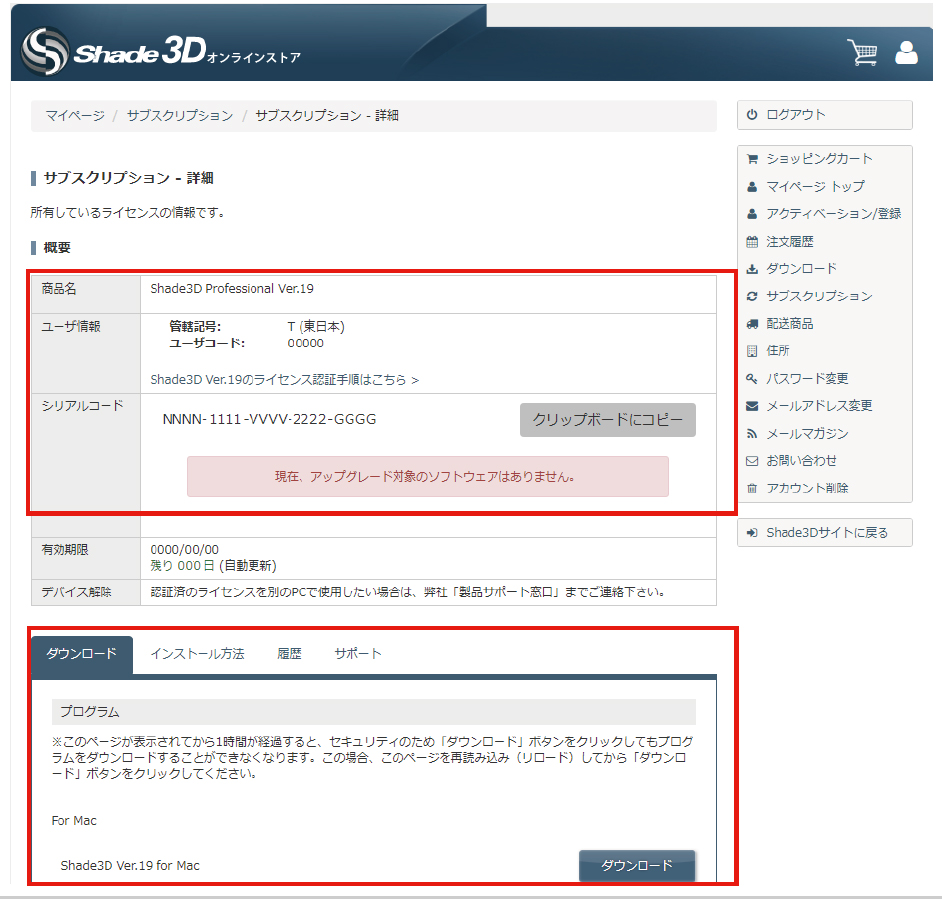The image size is (942, 899).
Task: Click the refresh icon beside サブスクリプション
Action: (752, 296)
